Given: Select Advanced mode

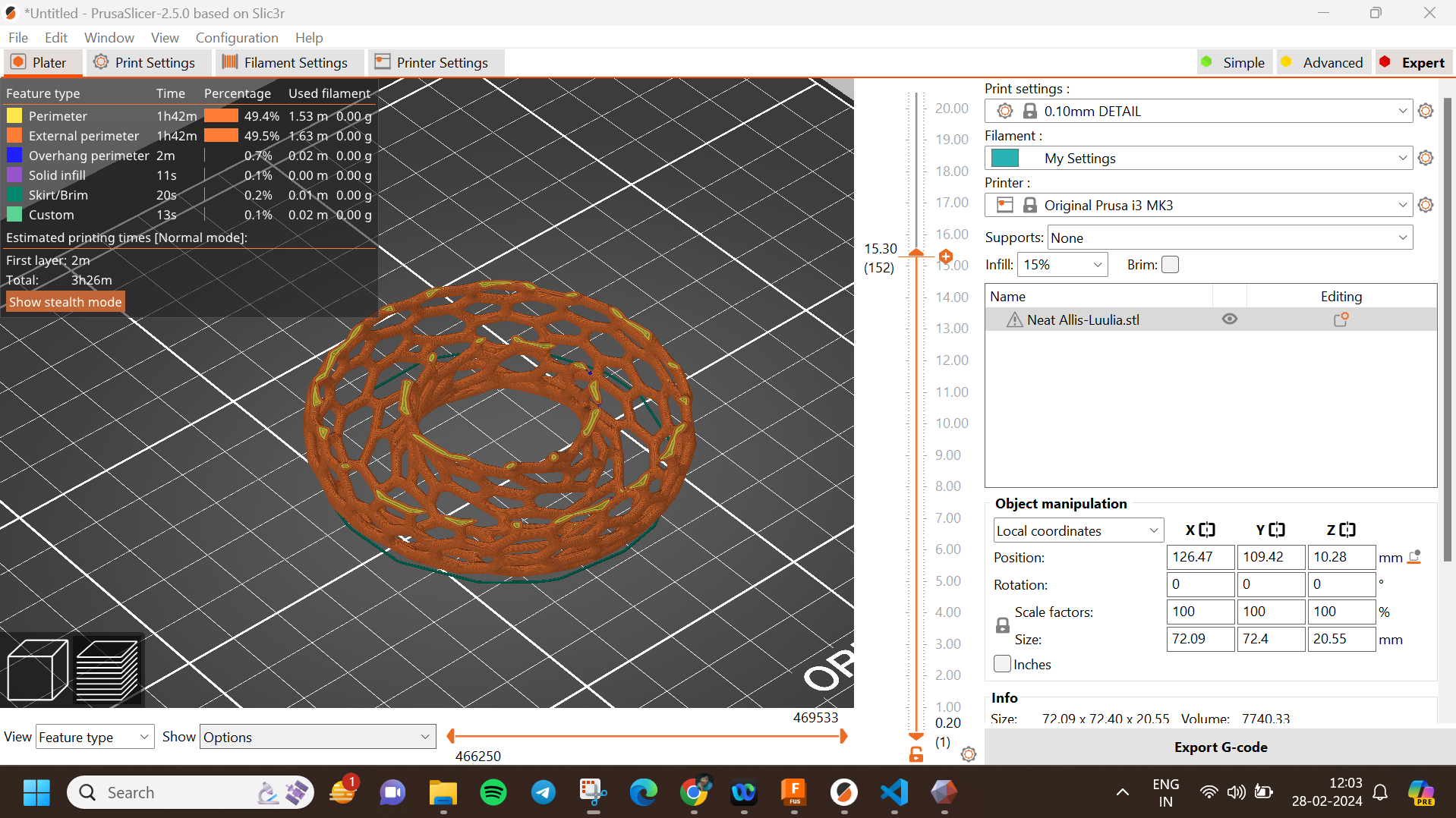Looking at the screenshot, I should point(1322,62).
